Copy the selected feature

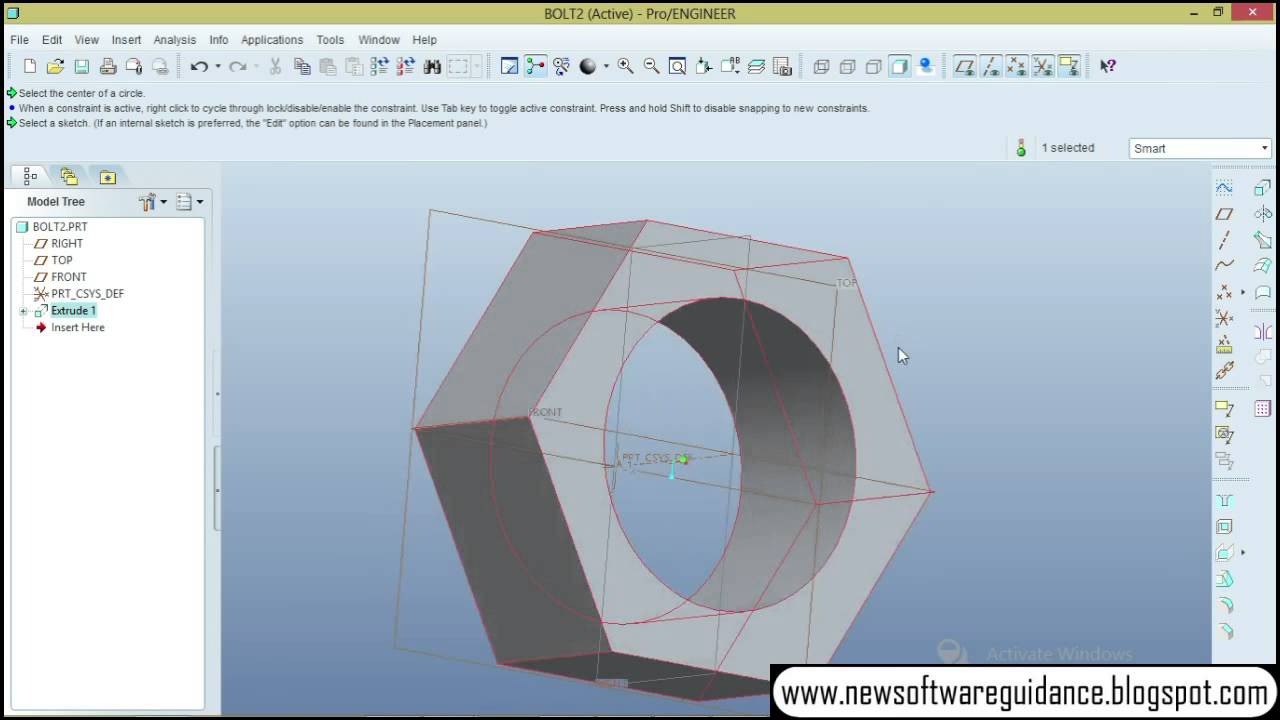click(302, 66)
